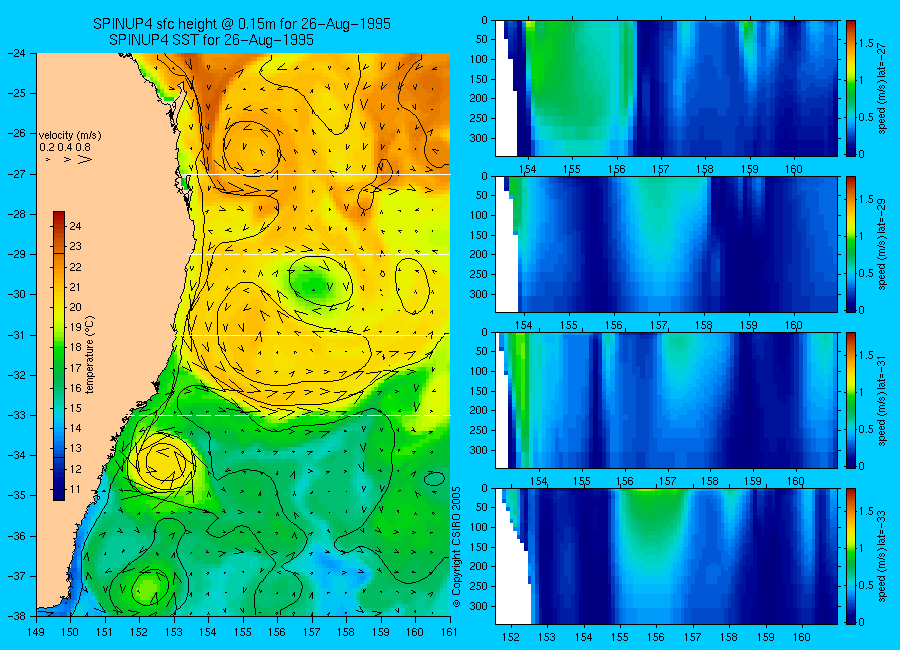
Task: Click the '1.5' tick on the lat=-27 speed scale
Action: click(866, 43)
